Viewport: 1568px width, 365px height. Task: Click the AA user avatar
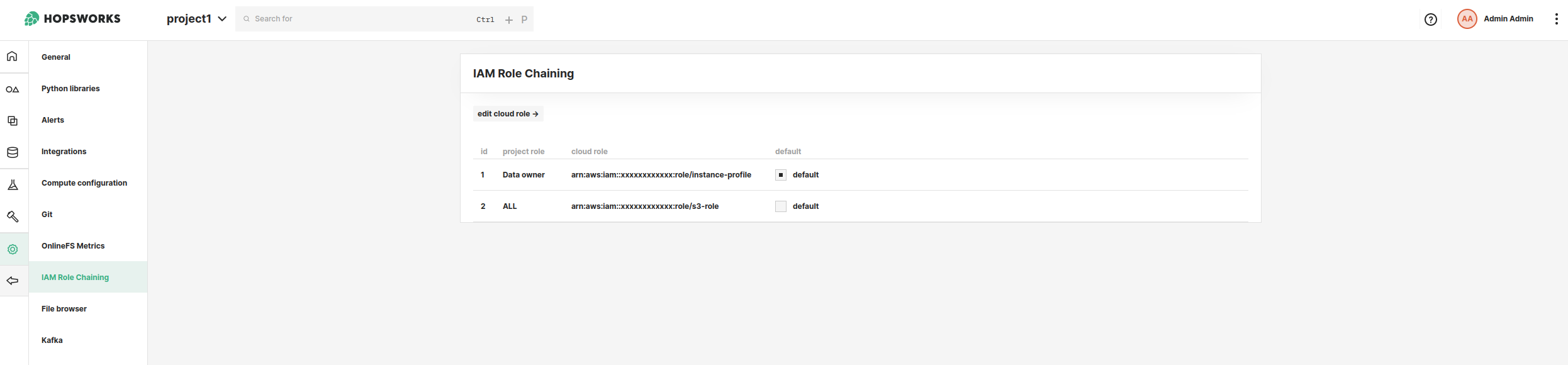[x=1467, y=19]
